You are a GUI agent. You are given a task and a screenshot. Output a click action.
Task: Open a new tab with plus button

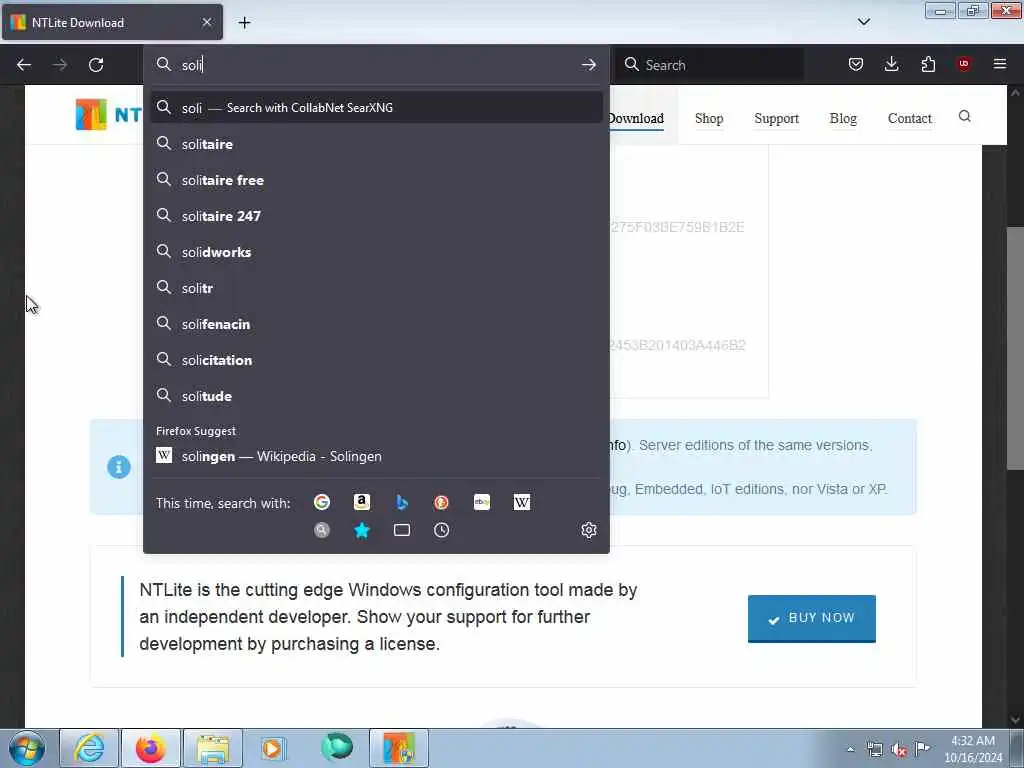pyautogui.click(x=244, y=23)
